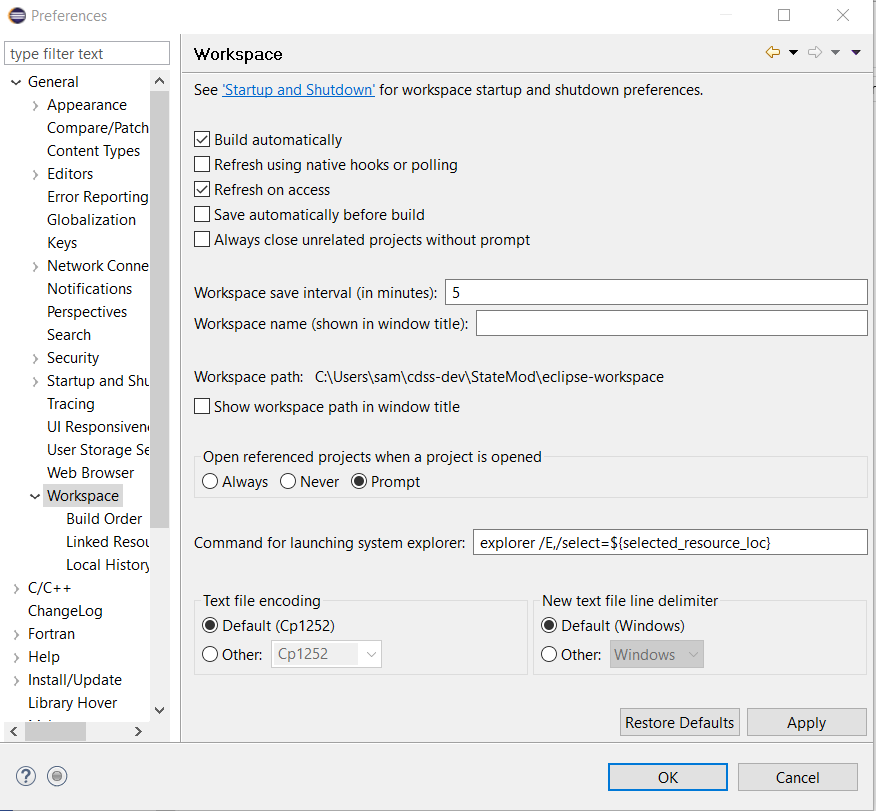Click the type filter text field
Screen dimensions: 876x811
(87, 54)
